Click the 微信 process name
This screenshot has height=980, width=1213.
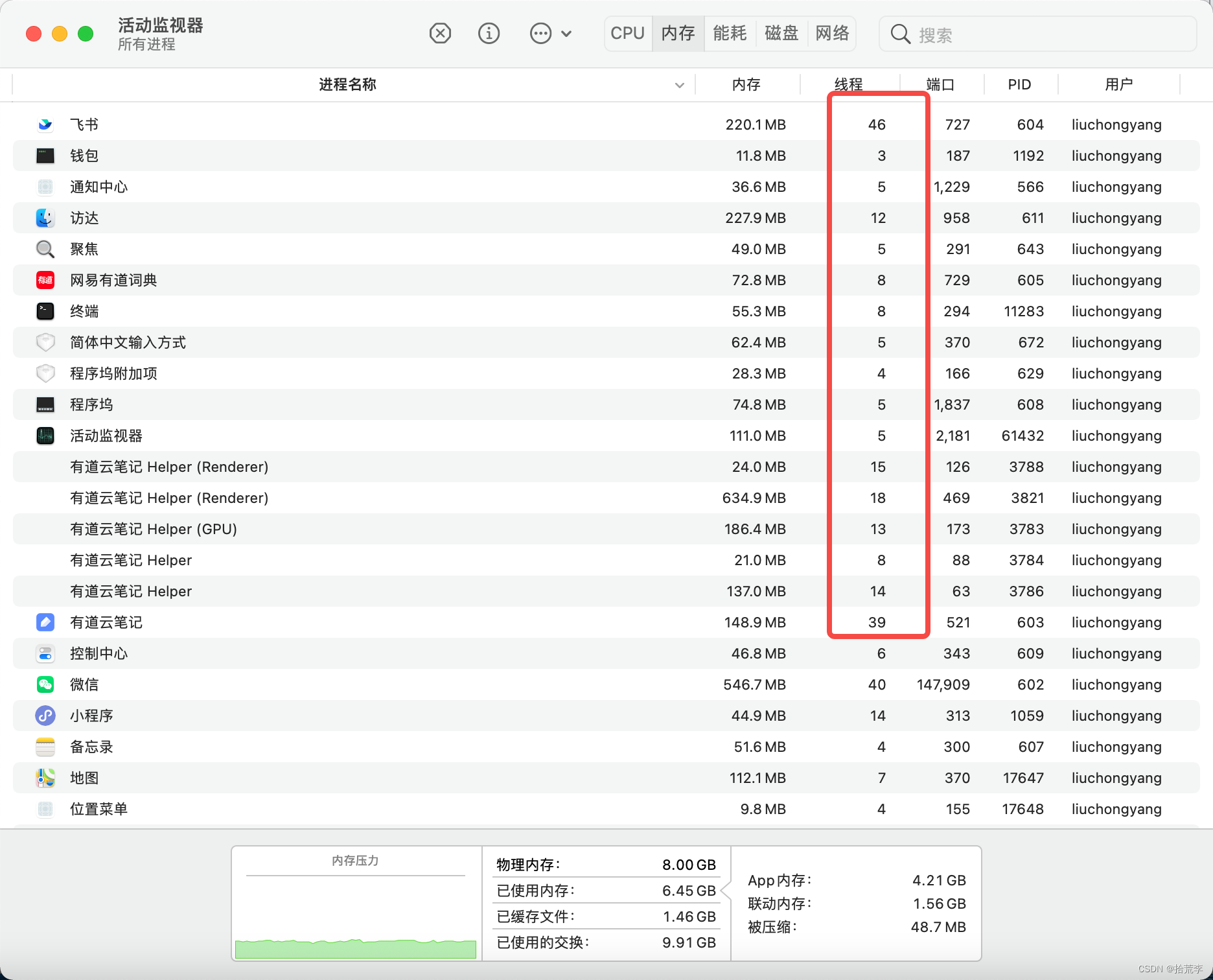click(84, 684)
